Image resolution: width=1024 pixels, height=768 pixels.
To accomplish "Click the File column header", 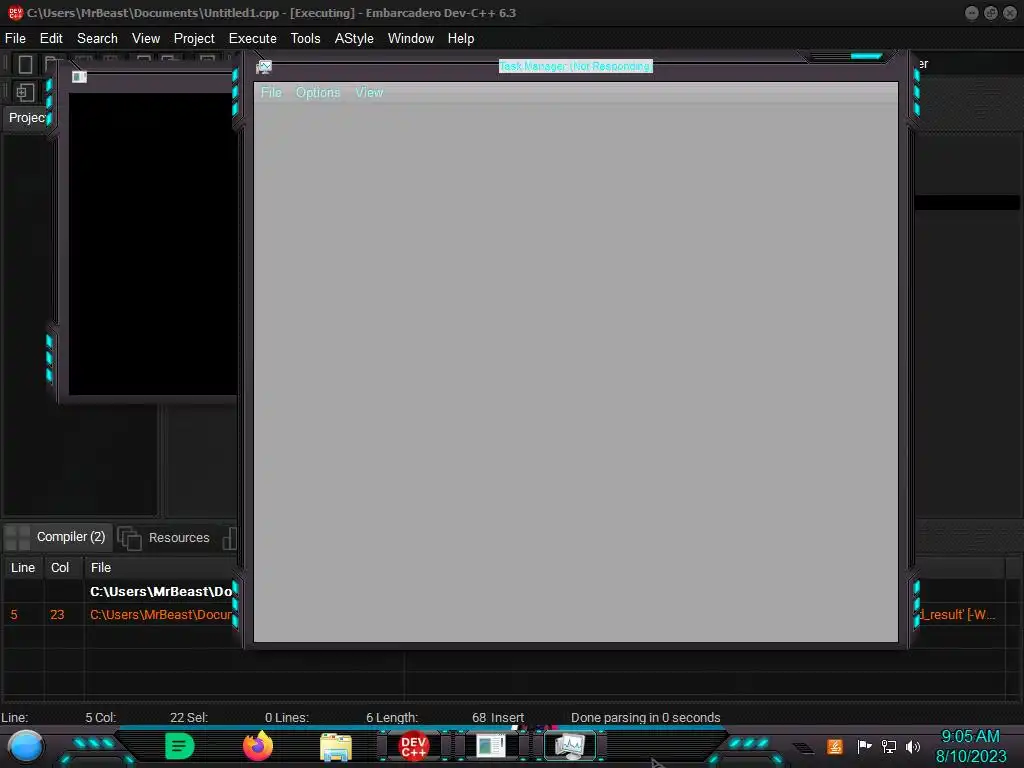I will [101, 568].
